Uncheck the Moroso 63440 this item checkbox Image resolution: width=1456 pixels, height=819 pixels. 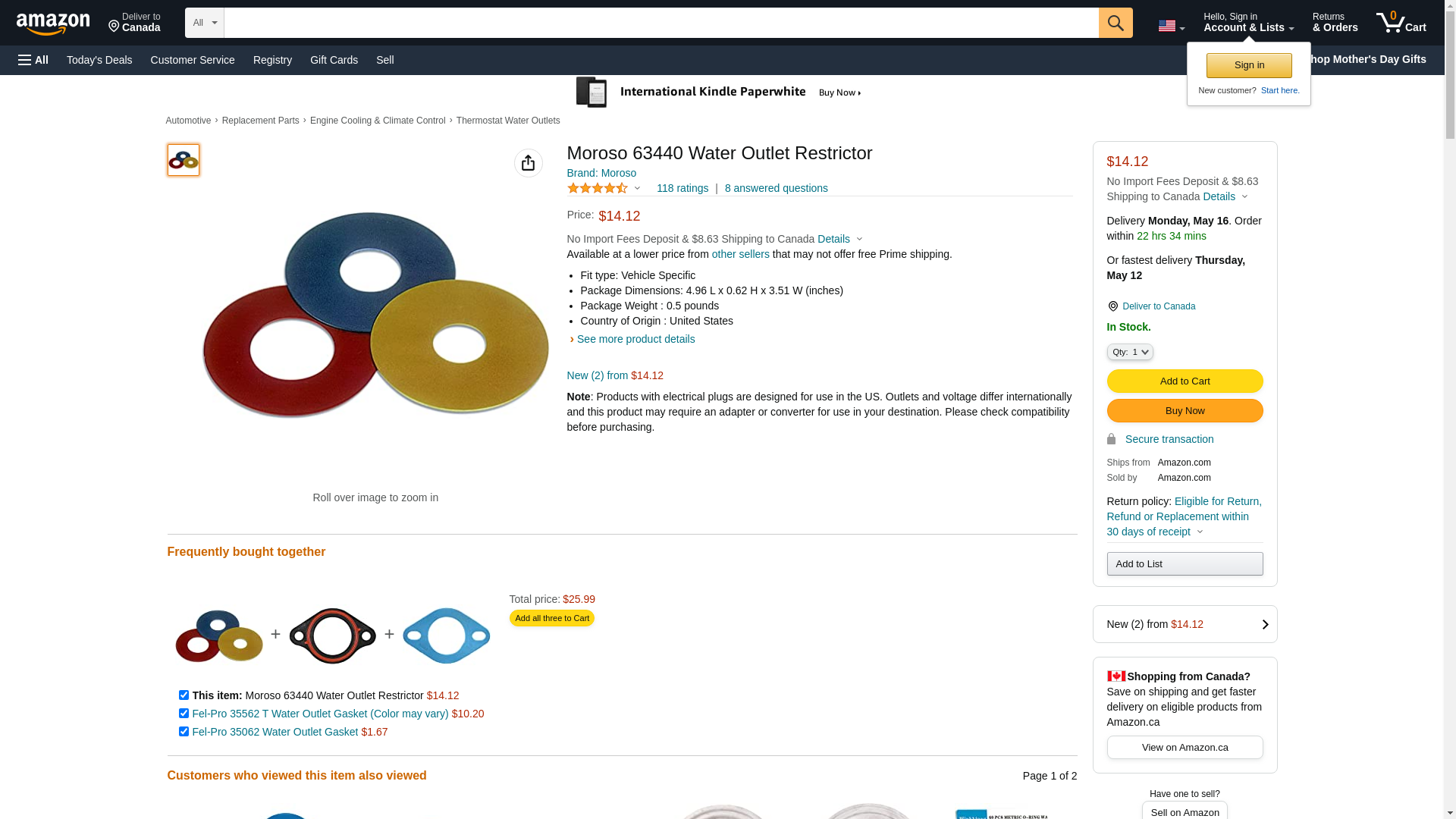[184, 695]
